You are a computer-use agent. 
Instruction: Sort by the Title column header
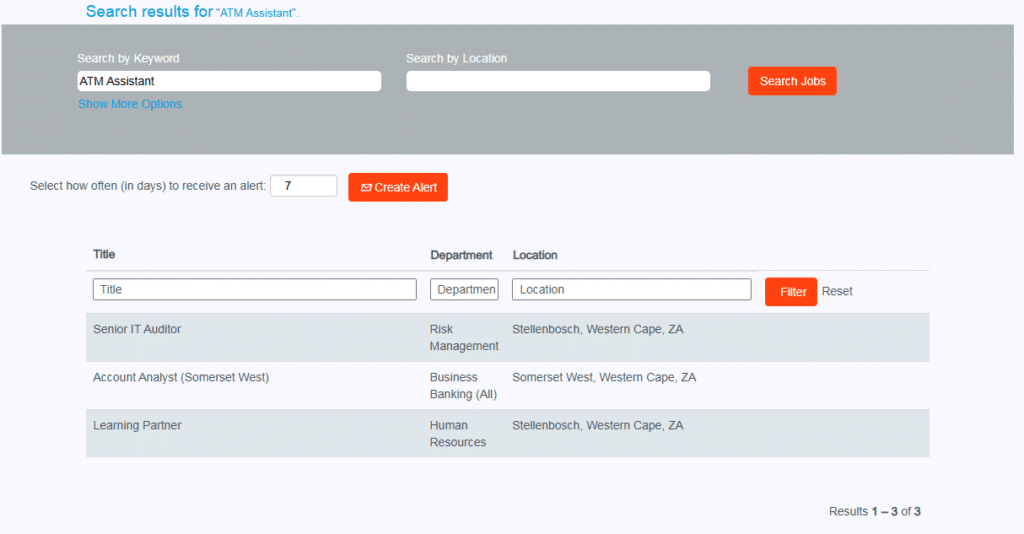pyautogui.click(x=104, y=254)
